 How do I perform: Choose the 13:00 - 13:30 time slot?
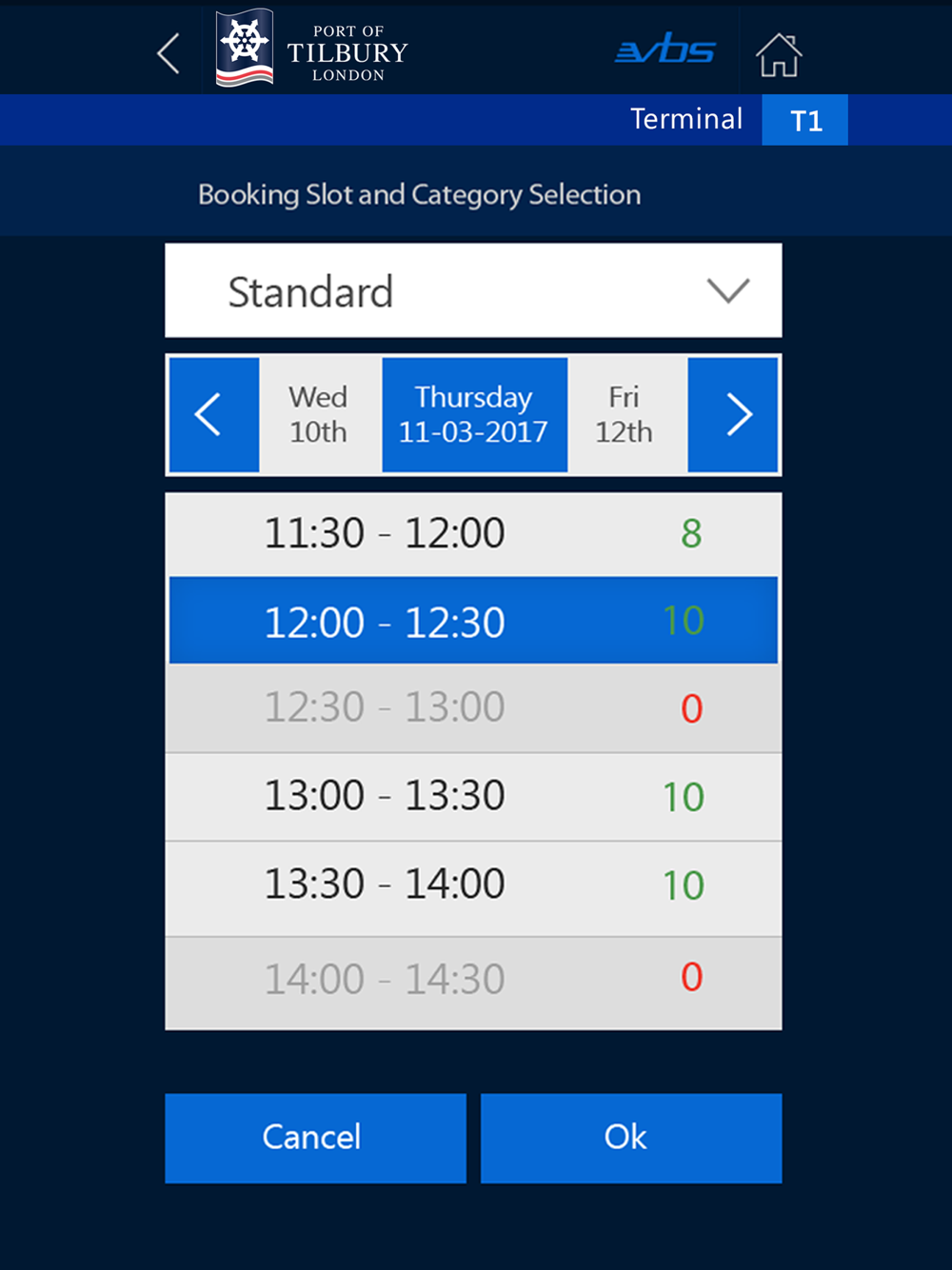[473, 797]
